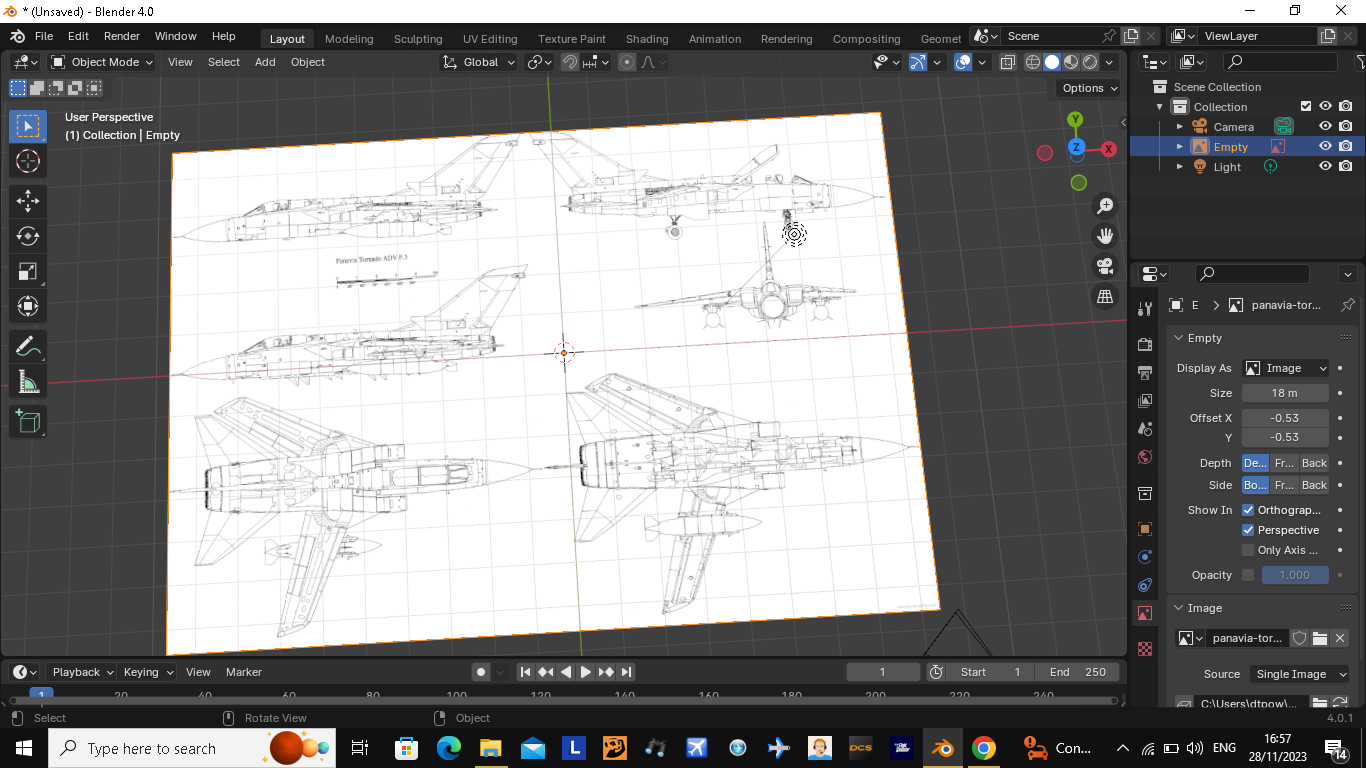Screen dimensions: 1366x768
Task: Select the Select Box tool
Action: [x=28, y=126]
